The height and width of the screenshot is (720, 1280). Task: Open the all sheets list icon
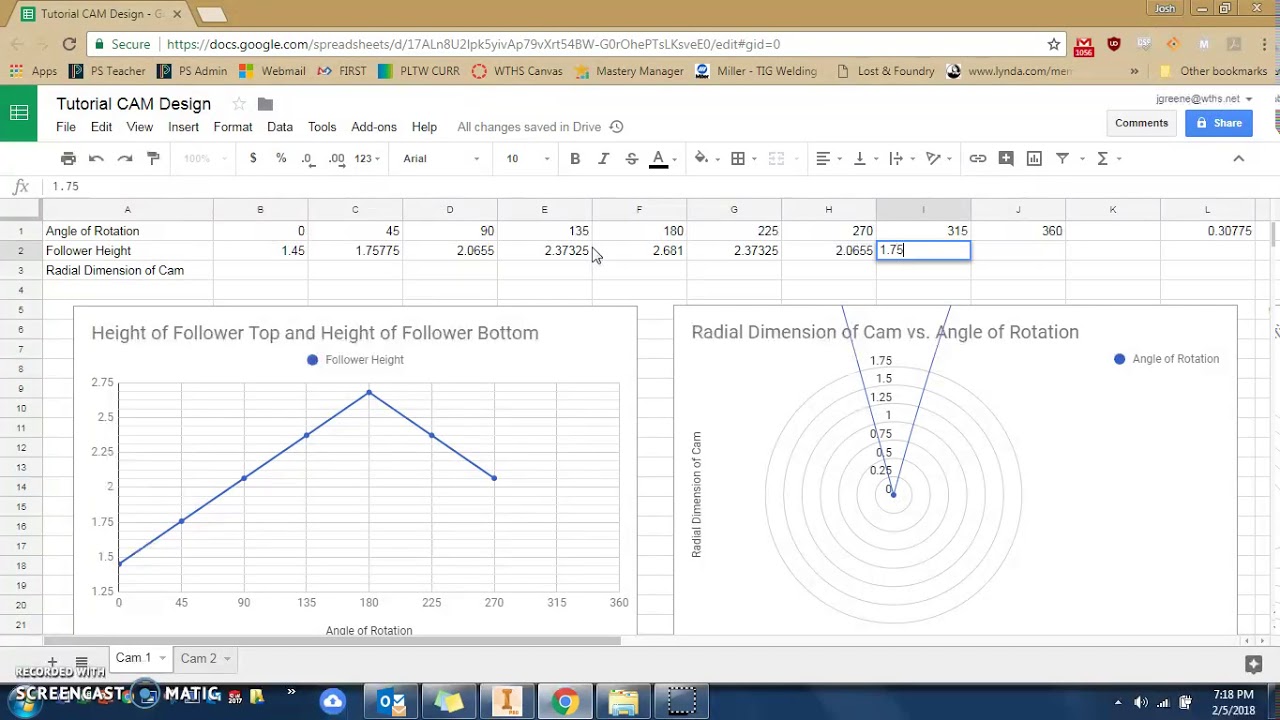coord(82,660)
